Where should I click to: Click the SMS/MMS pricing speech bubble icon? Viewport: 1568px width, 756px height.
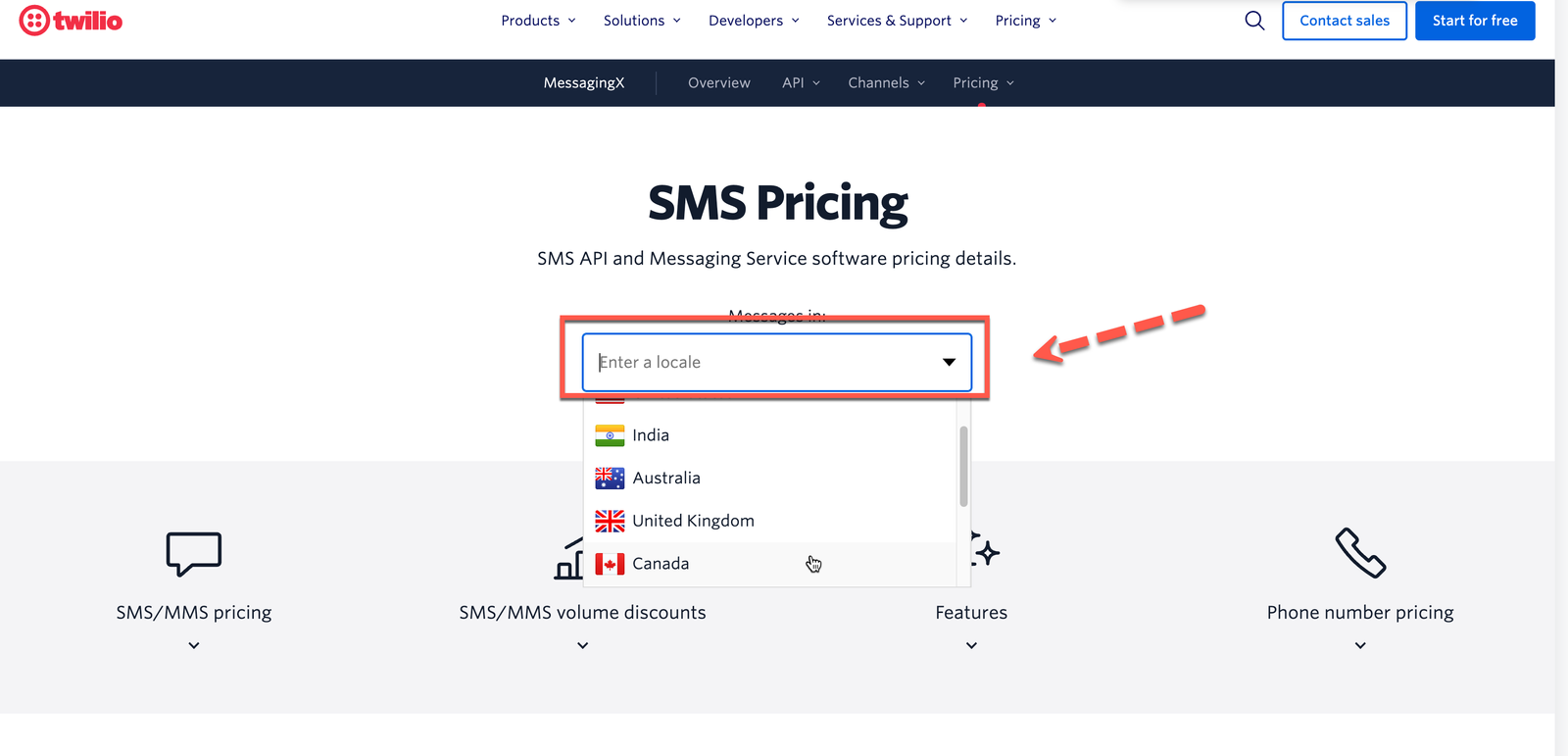pos(194,553)
